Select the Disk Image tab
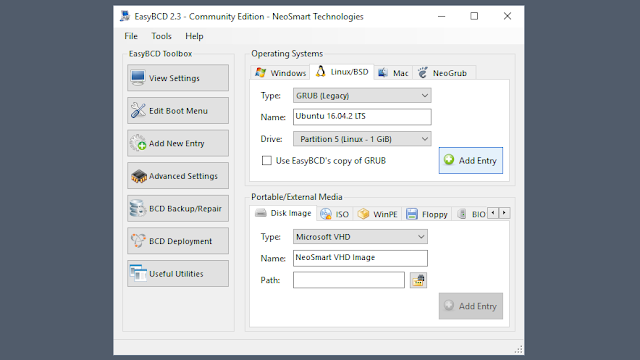640x360 pixels. (x=283, y=213)
